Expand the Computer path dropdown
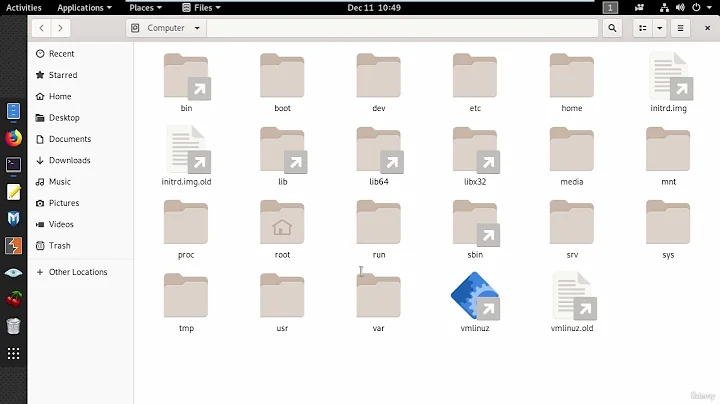Screen dimensions: 720x404 [x=197, y=28]
